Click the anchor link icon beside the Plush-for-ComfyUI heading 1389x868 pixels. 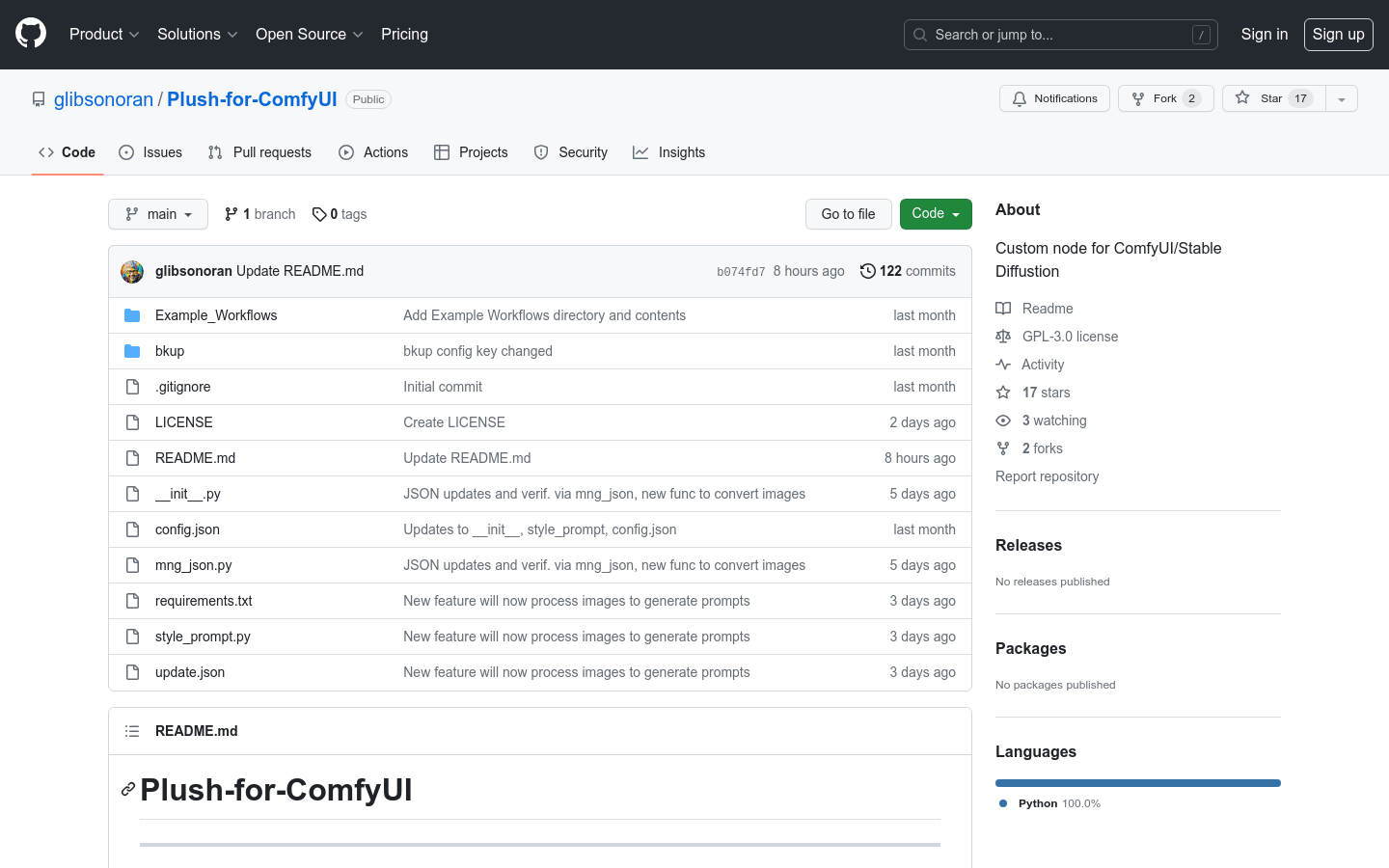point(128,790)
